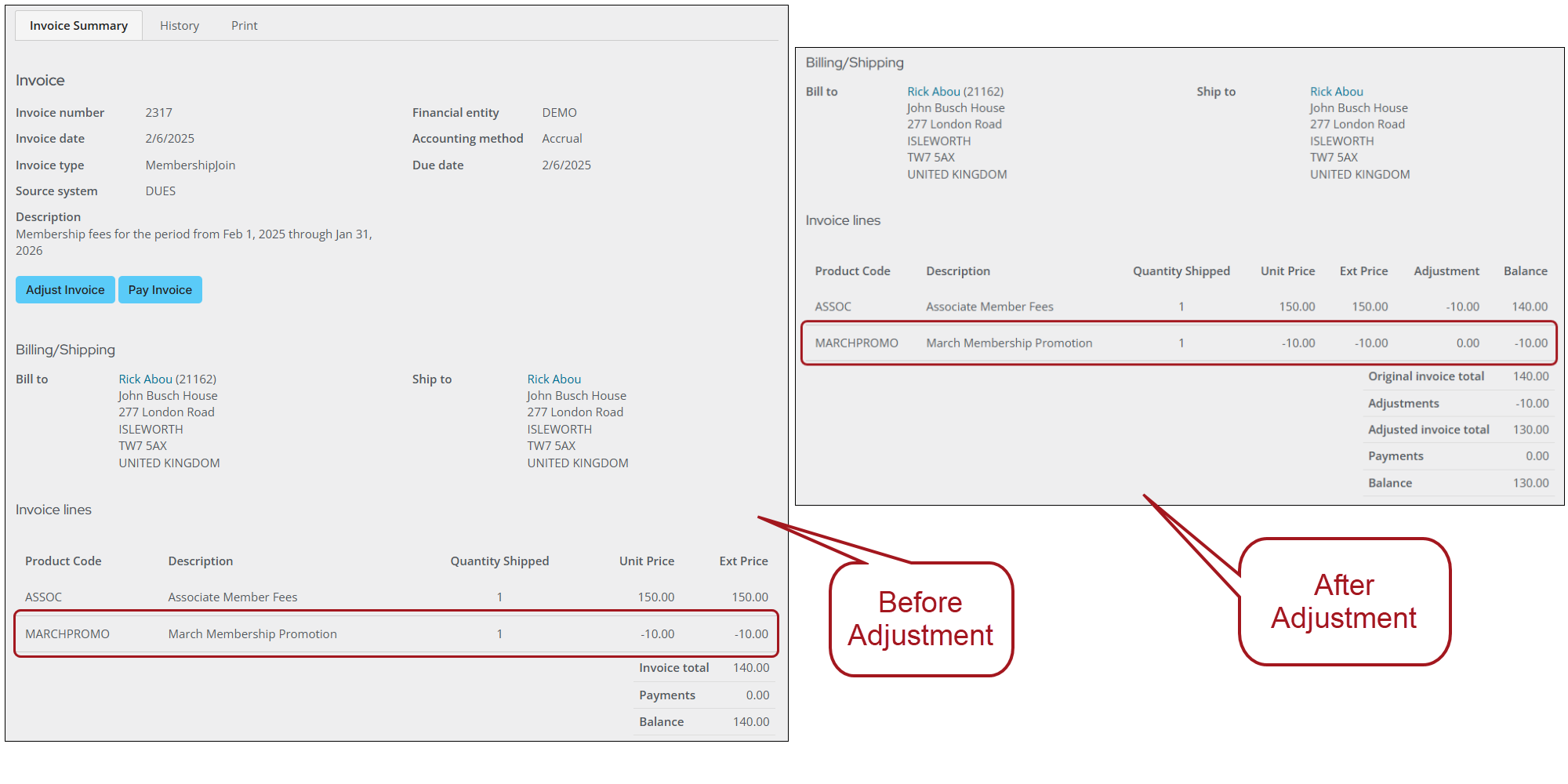Viewport: 1568px width, 784px height.
Task: Click Payments label in right panel totals
Action: (1396, 456)
